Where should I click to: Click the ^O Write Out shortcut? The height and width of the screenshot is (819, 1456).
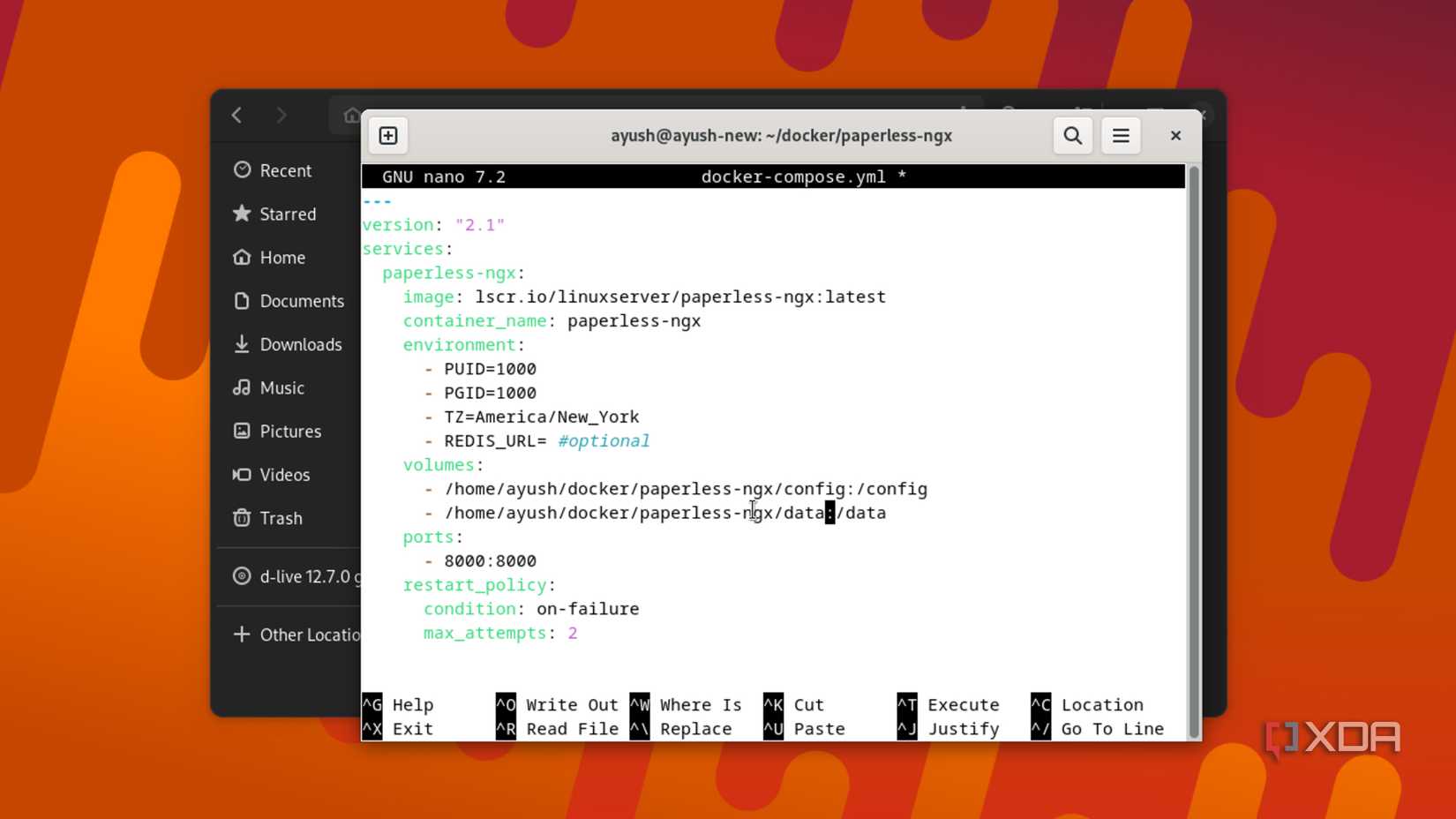(558, 705)
